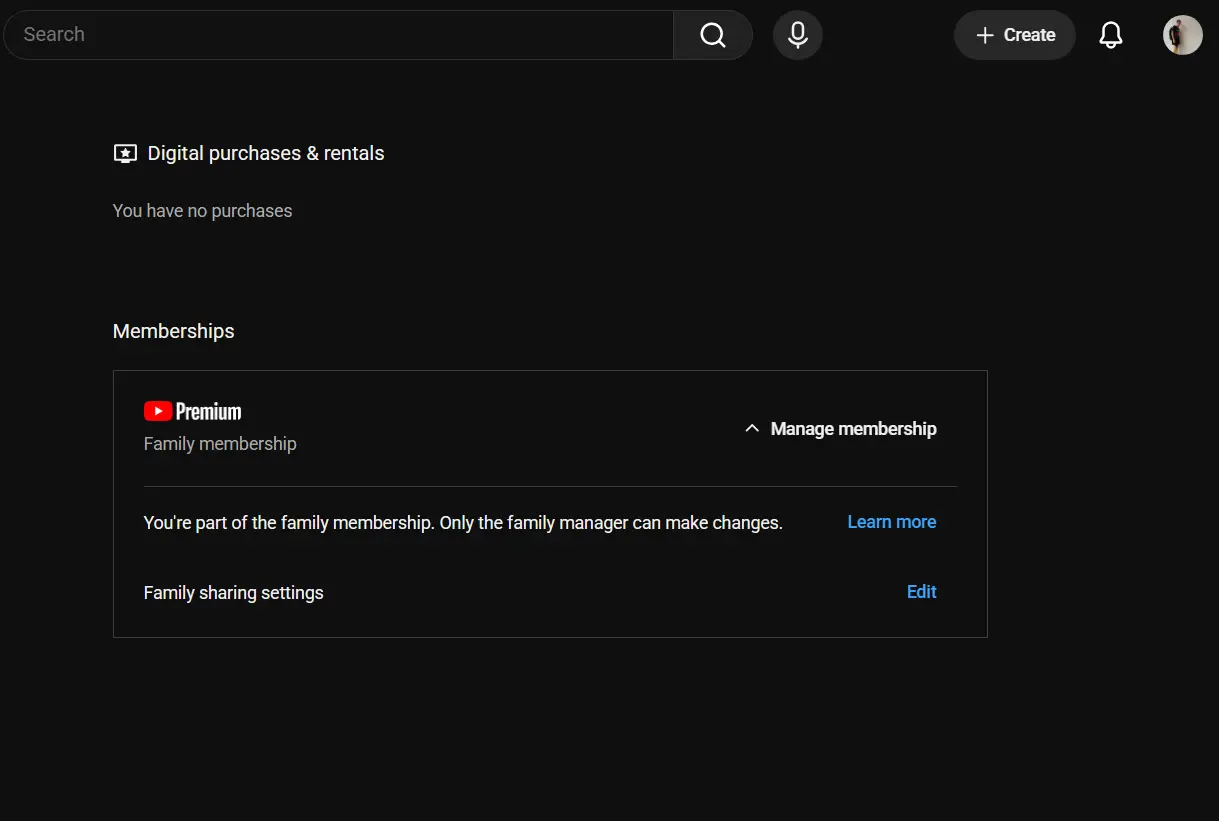1219x821 pixels.
Task: Click the YouTube Premium logo
Action: (193, 411)
